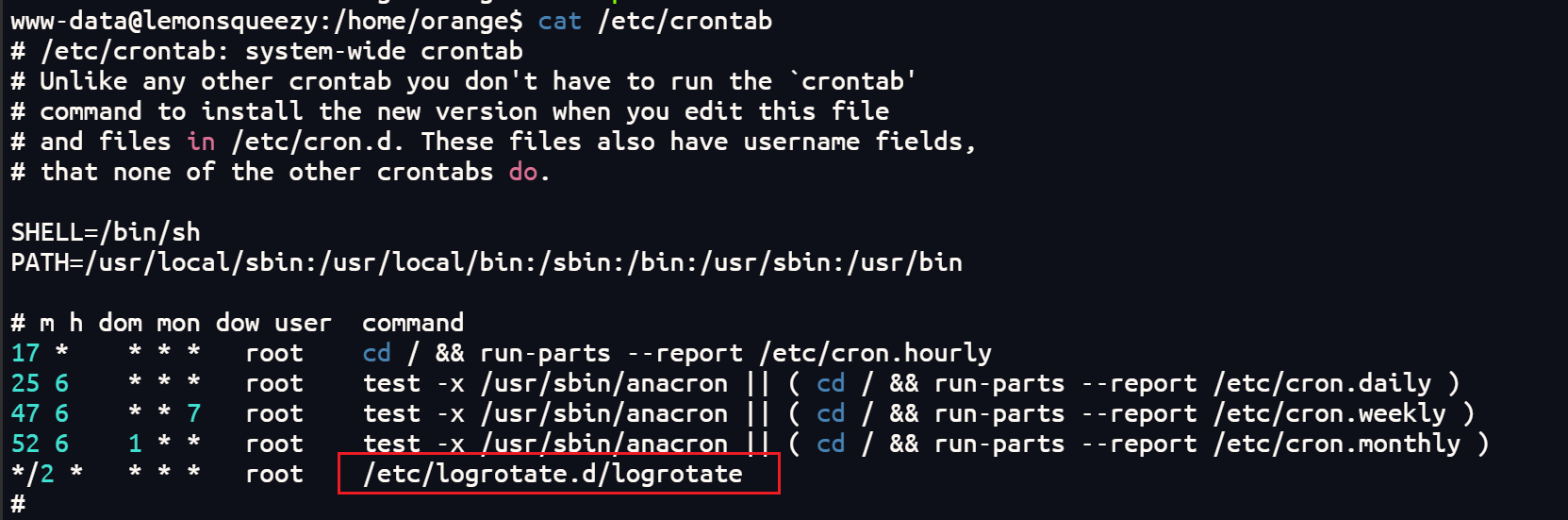This screenshot has width=1568, height=520.
Task: Click the highlighted /etc/logrotate.d/logrotate path
Action: (553, 474)
